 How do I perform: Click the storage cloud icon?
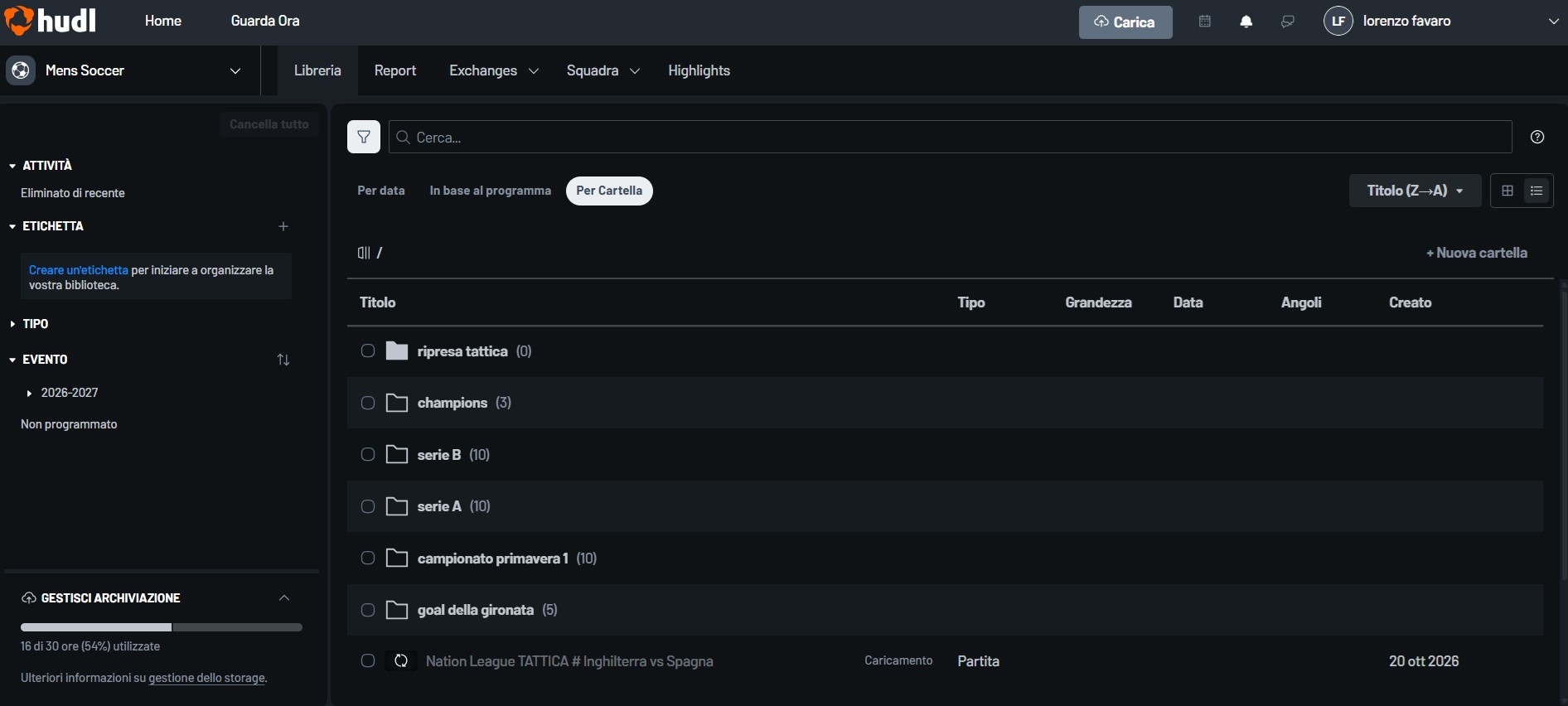pos(29,598)
